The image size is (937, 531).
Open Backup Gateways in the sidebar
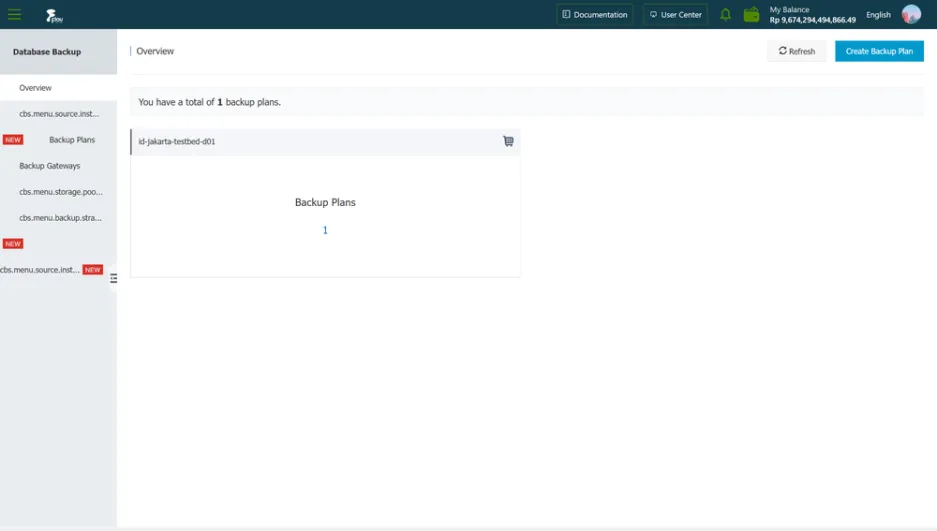pos(50,166)
